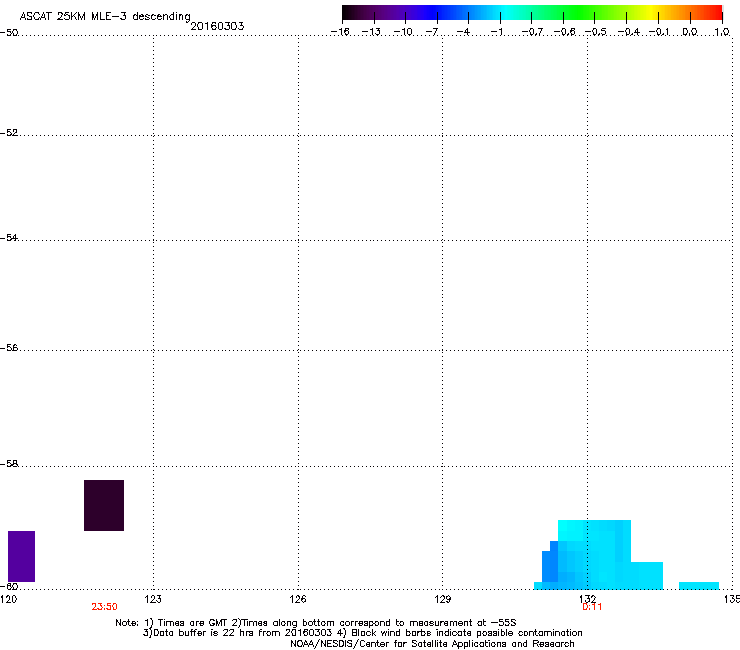Image resolution: width=740 pixels, height=650 pixels.
Task: Click the date label '20160303' below the title
Action: [217, 26]
